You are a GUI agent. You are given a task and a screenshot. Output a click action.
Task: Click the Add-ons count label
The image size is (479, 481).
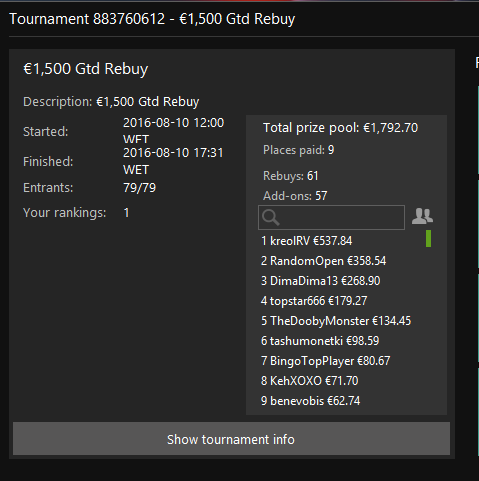(295, 196)
